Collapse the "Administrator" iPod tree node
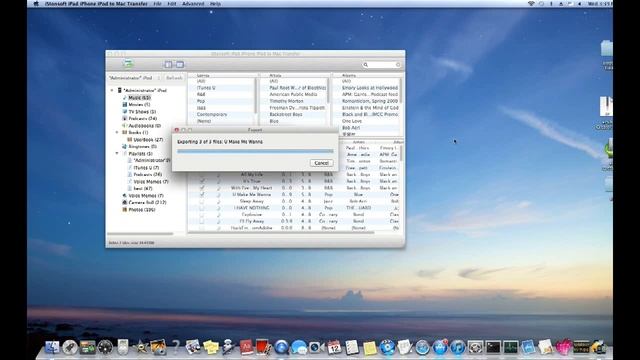640x360 pixels. (x=112, y=90)
